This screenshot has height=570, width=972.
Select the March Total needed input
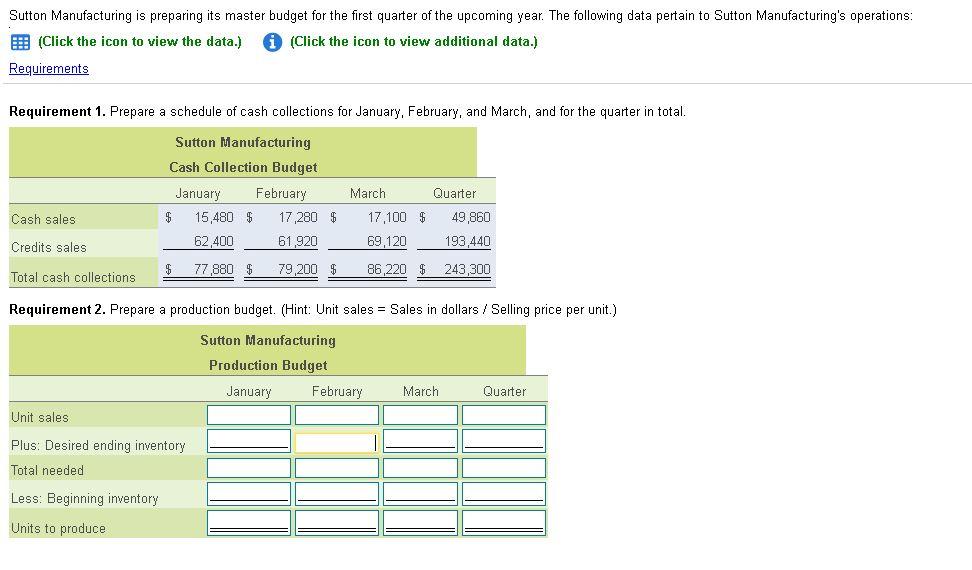pos(420,468)
